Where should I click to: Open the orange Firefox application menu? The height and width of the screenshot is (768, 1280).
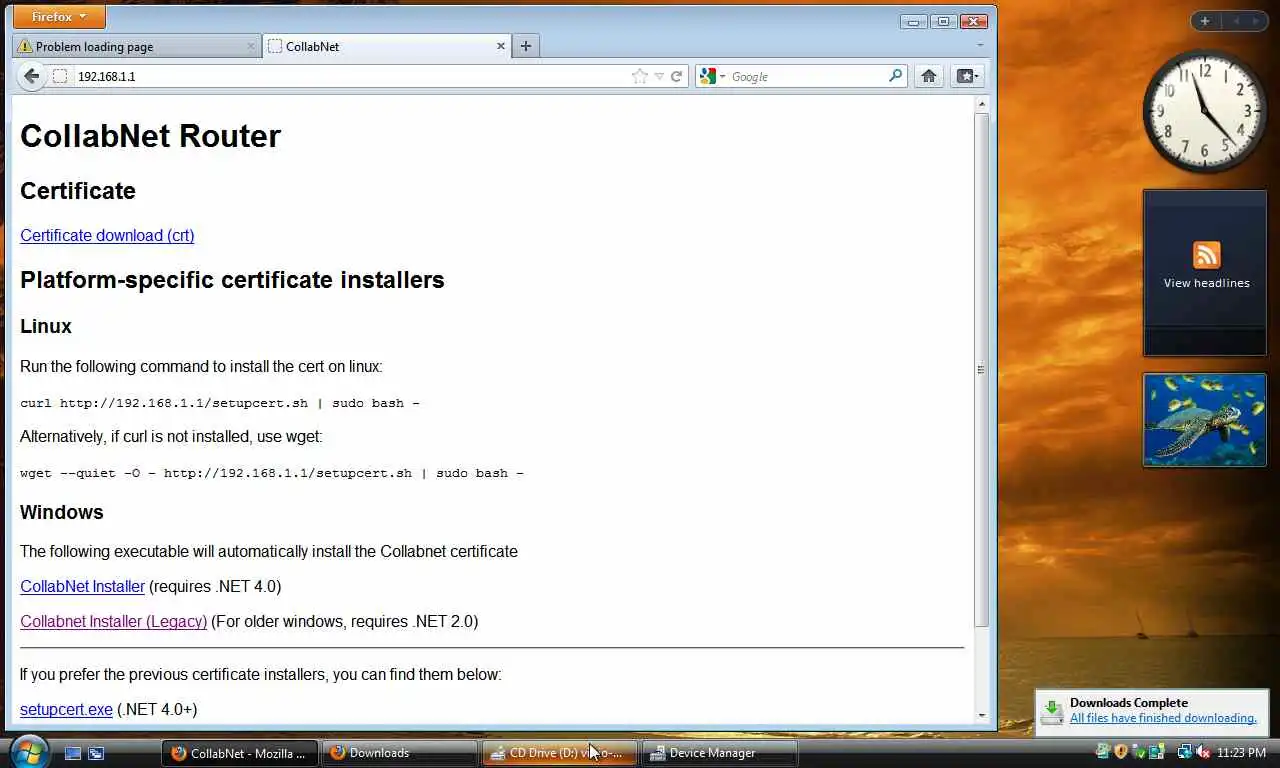click(x=59, y=17)
